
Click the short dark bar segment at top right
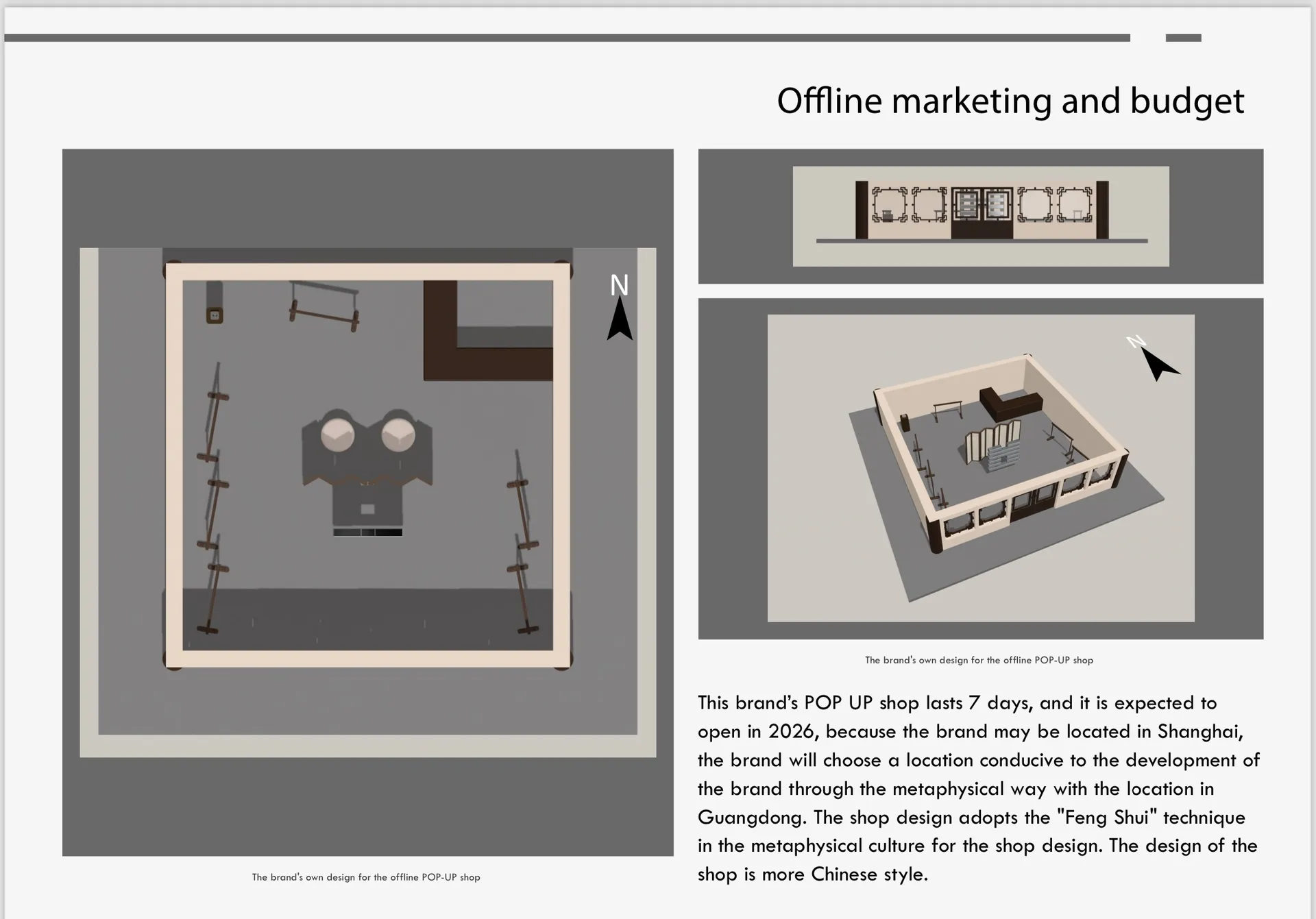(1183, 38)
